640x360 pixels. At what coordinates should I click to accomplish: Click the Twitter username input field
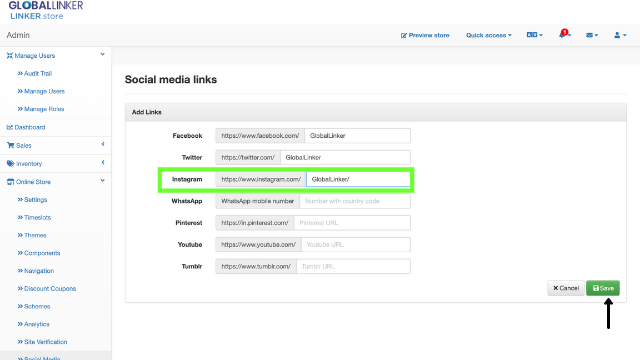point(345,158)
